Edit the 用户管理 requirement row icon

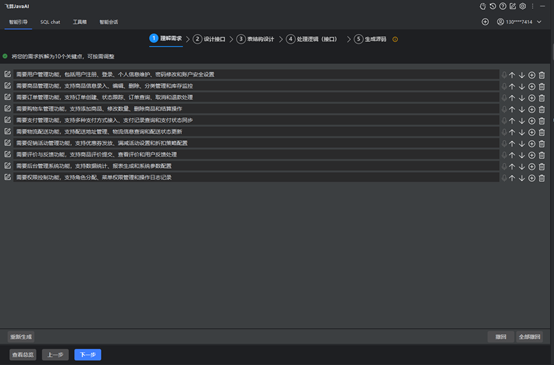(7, 74)
